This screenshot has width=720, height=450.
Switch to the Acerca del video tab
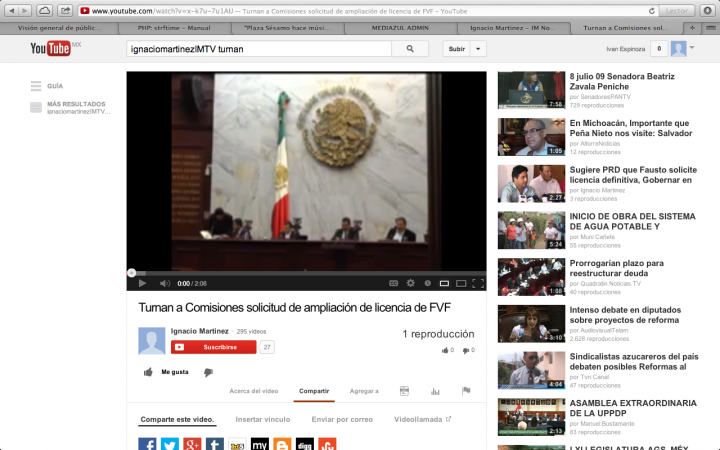[254, 391]
